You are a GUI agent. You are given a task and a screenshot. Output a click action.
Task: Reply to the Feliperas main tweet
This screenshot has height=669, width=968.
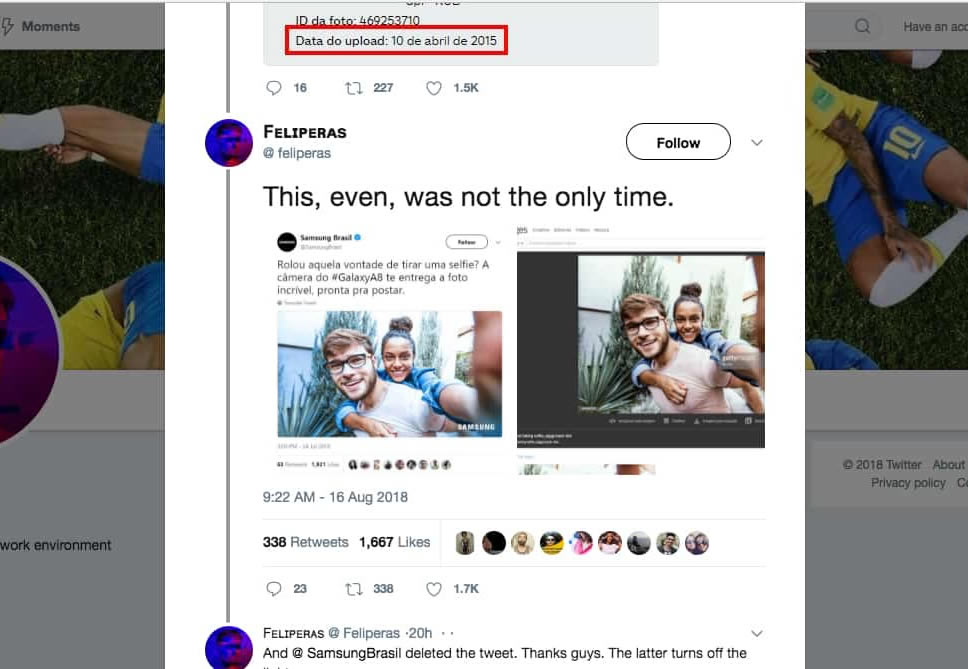coord(274,589)
